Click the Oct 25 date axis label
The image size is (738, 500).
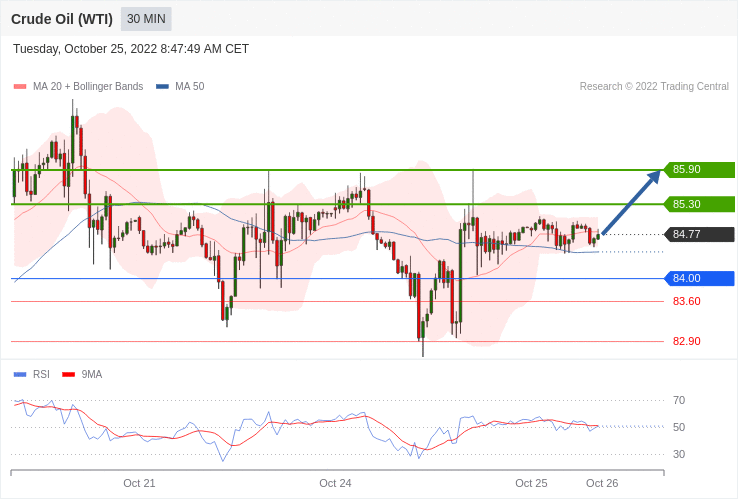[x=531, y=483]
